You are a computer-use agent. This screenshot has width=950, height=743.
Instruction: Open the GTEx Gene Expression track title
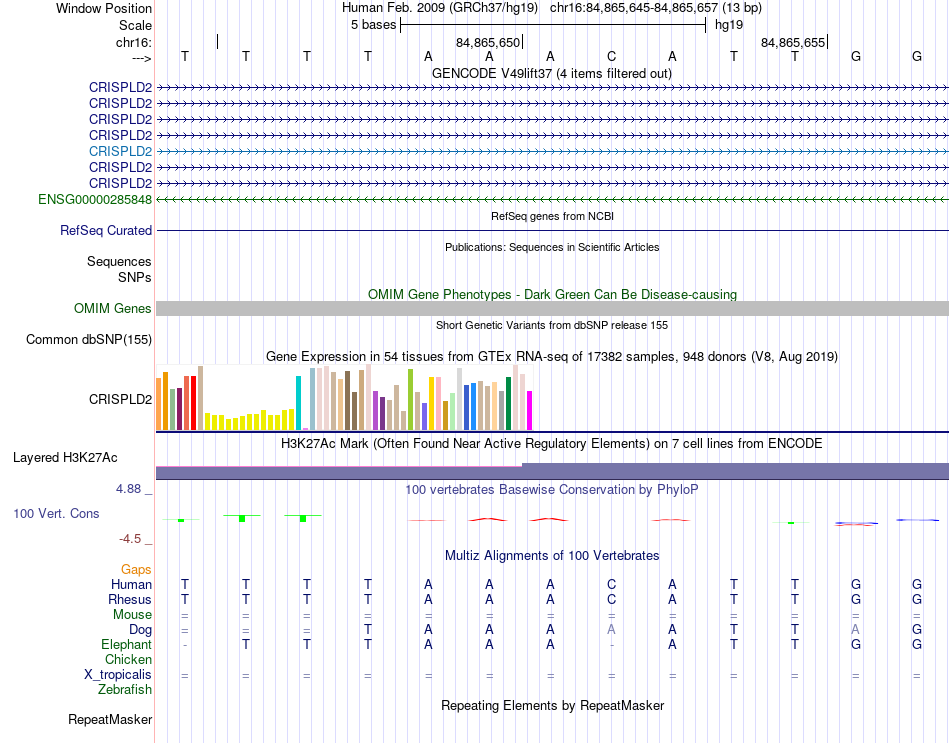(552, 356)
